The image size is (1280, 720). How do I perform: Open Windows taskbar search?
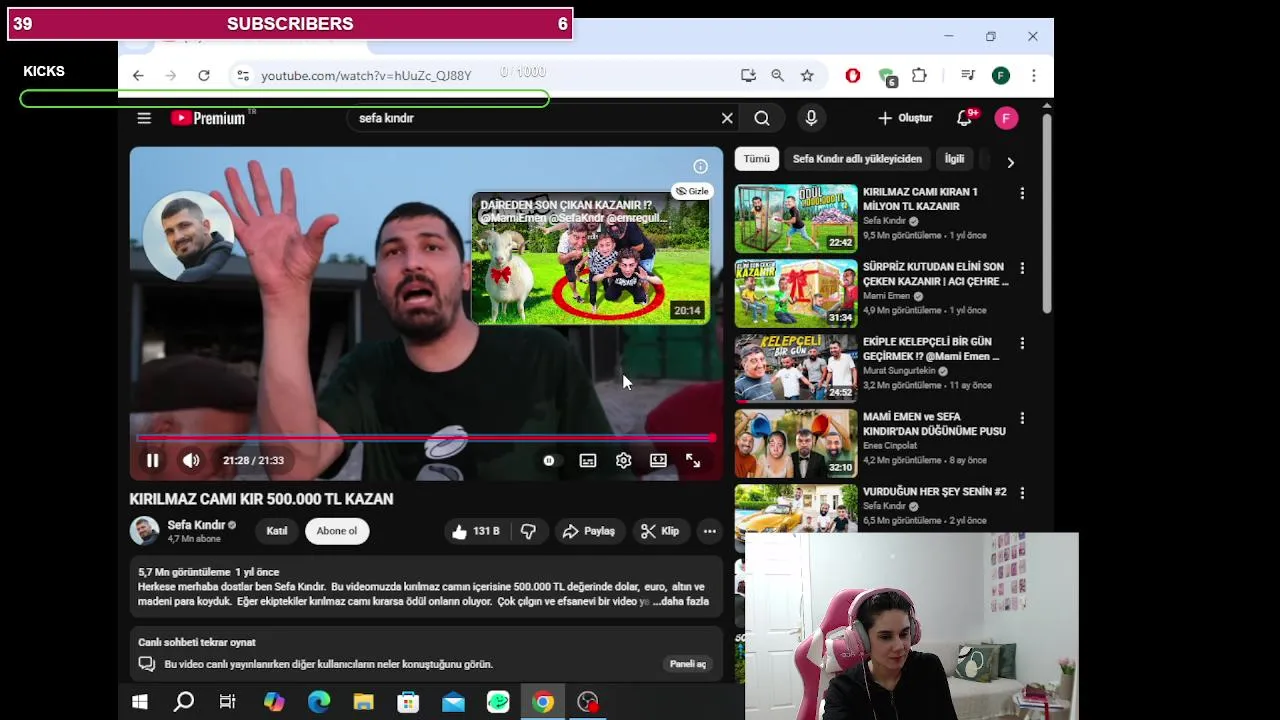click(184, 702)
